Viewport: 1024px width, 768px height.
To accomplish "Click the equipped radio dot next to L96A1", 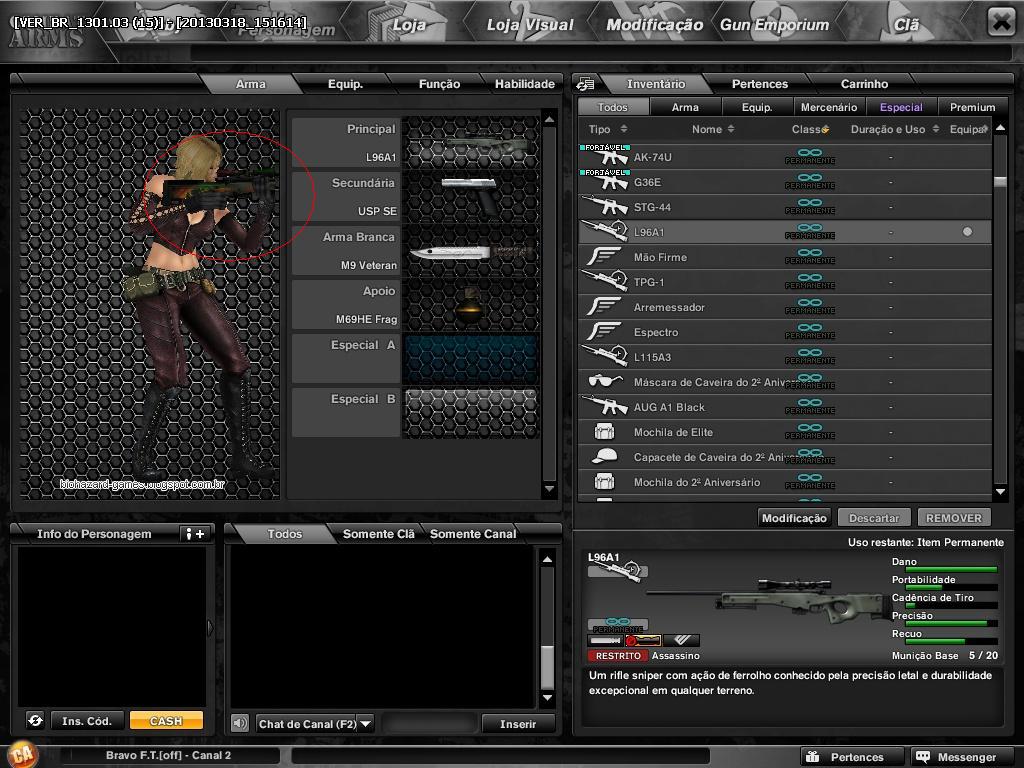I will [x=966, y=231].
